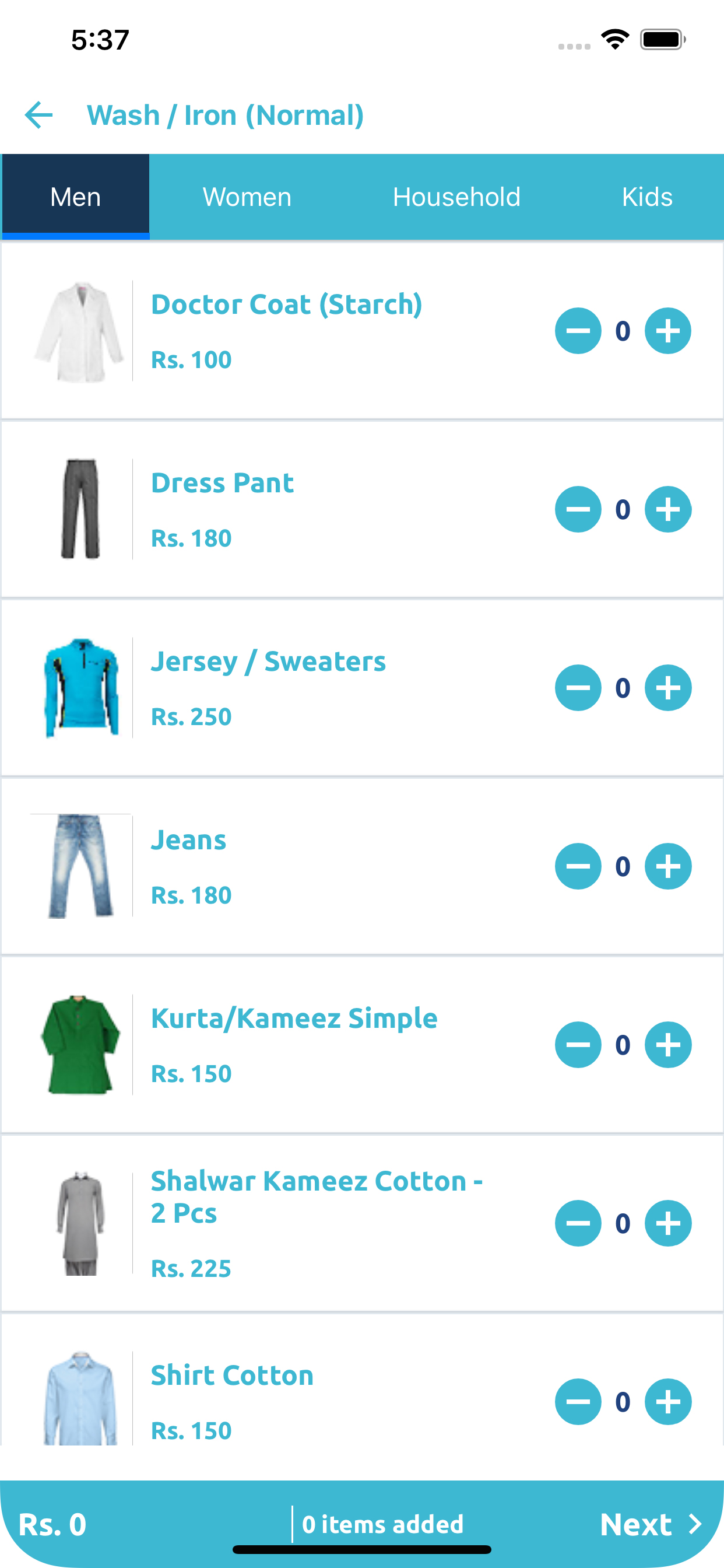
Task: Decrease Jersey / Sweaters count with minus
Action: [578, 688]
